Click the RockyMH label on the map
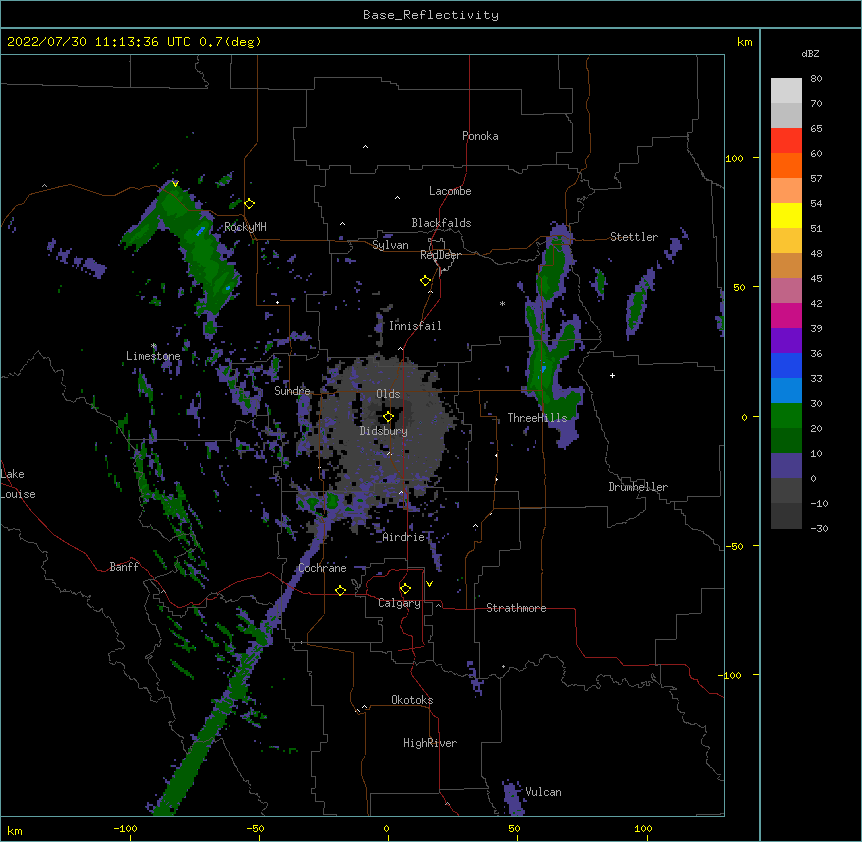Viewport: 862px width, 842px height. point(245,227)
